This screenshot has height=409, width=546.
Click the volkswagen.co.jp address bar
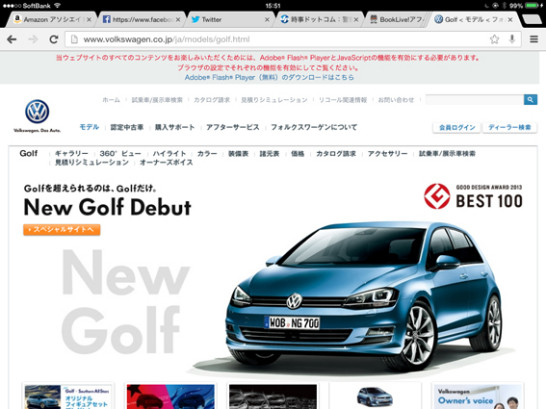[x=279, y=39]
